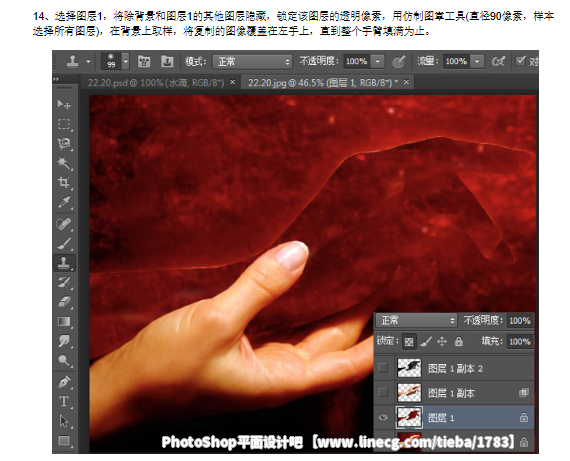Expand the collapsed toolbox double-arrow
Image resolution: width=570 pixels, height=461 pixels.
pos(56,79)
